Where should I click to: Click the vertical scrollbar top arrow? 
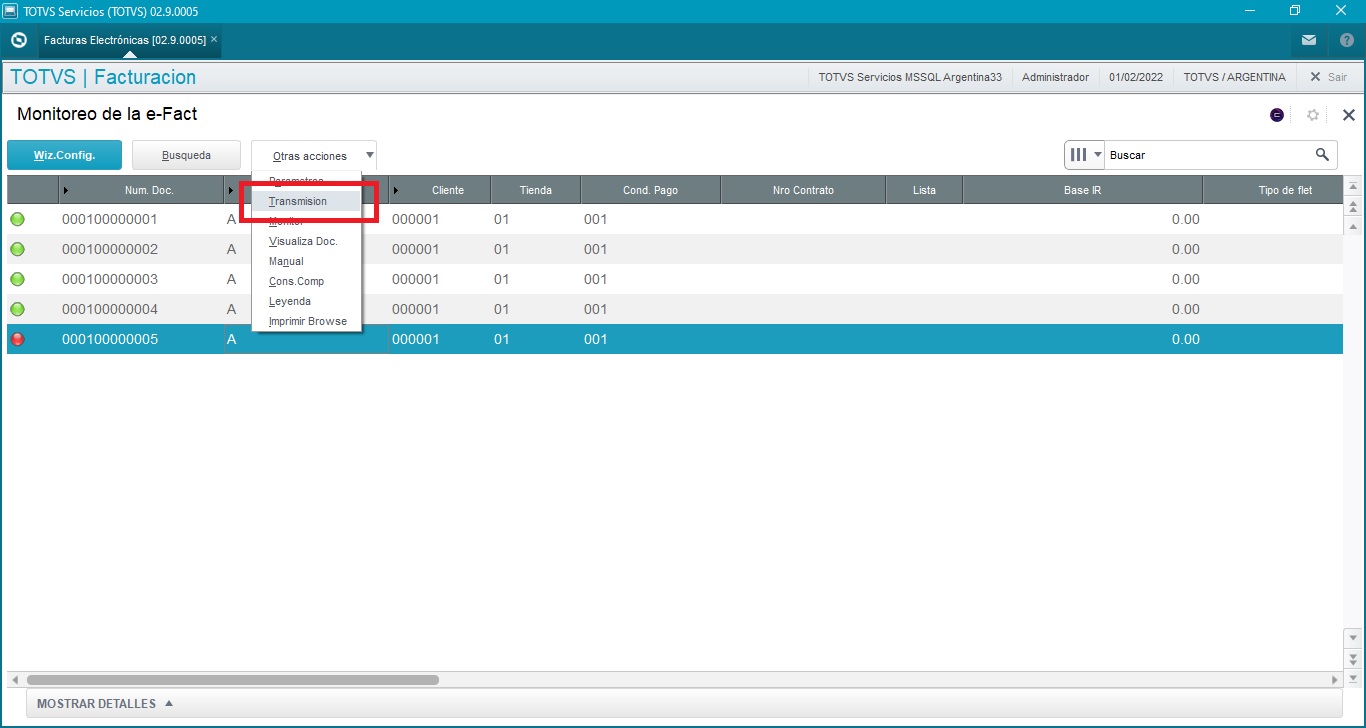1353,187
